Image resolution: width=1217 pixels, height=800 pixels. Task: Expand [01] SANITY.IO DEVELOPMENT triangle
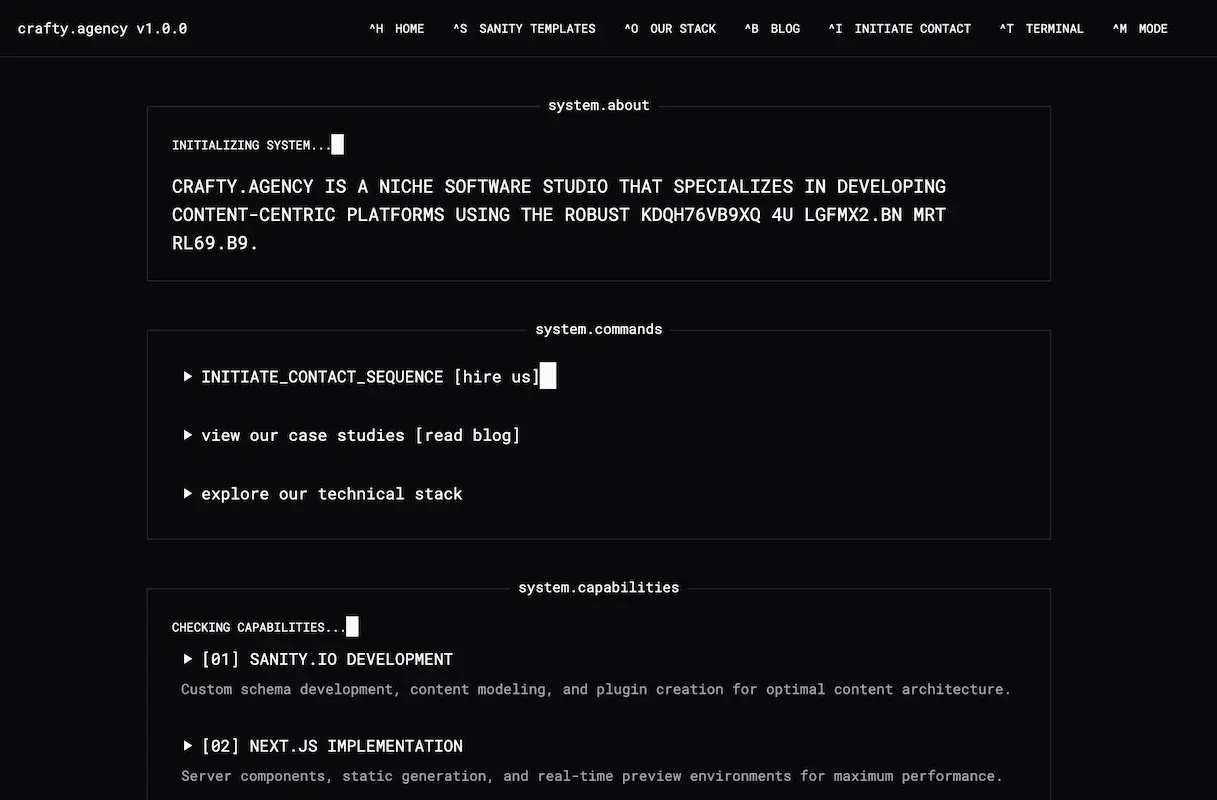click(x=187, y=659)
